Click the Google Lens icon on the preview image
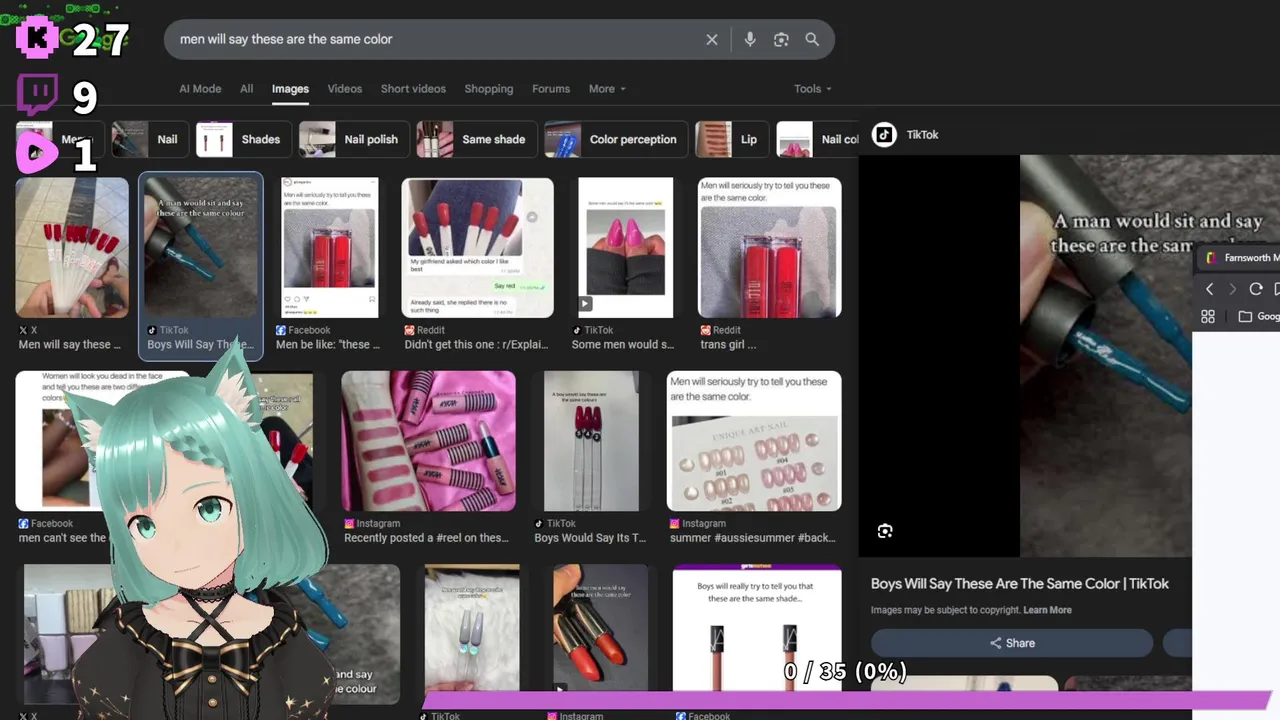1280x720 pixels. [885, 531]
